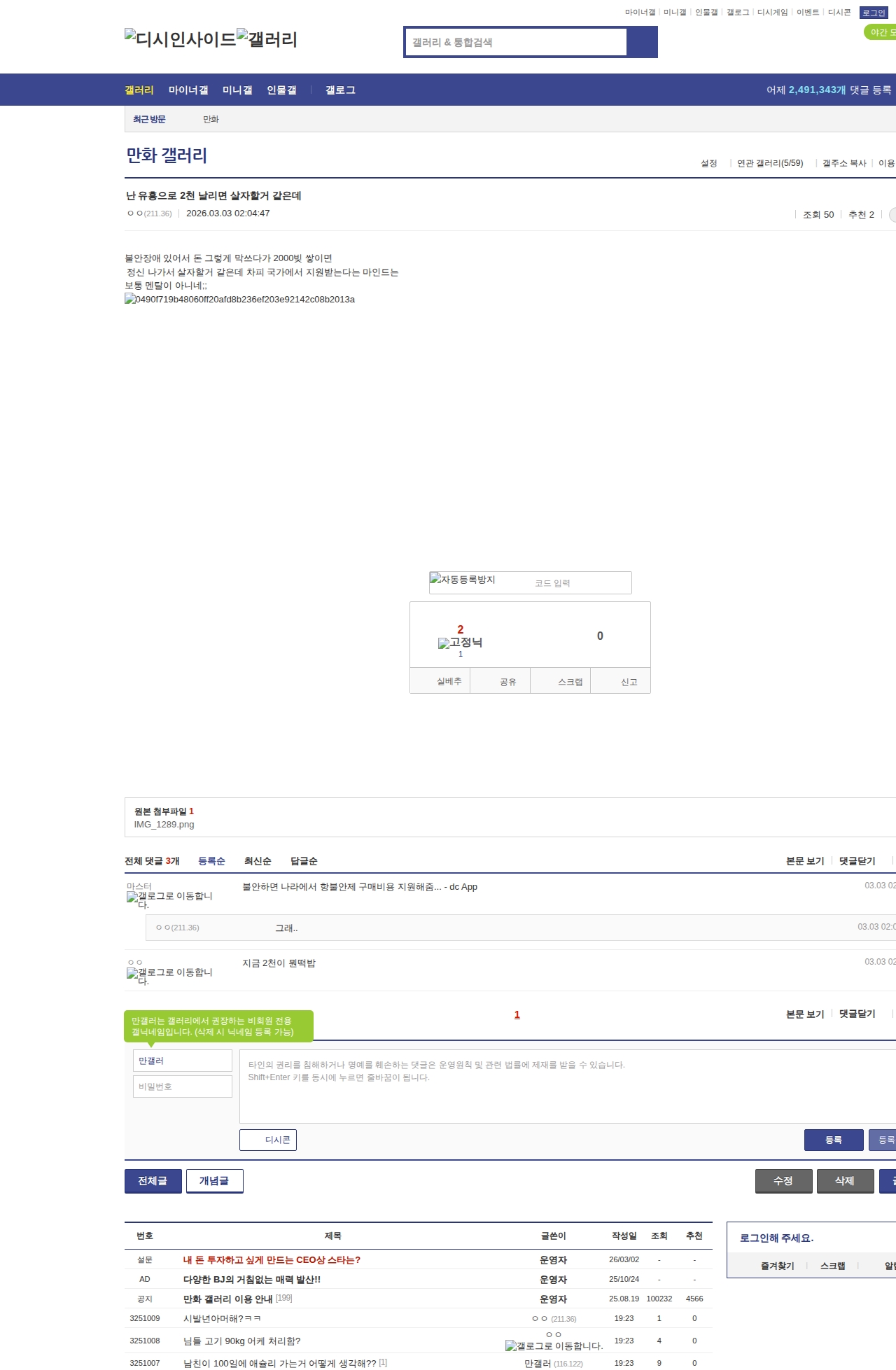This screenshot has height=1370, width=896.
Task: Sort comments by 최신순
Action: pyautogui.click(x=258, y=861)
